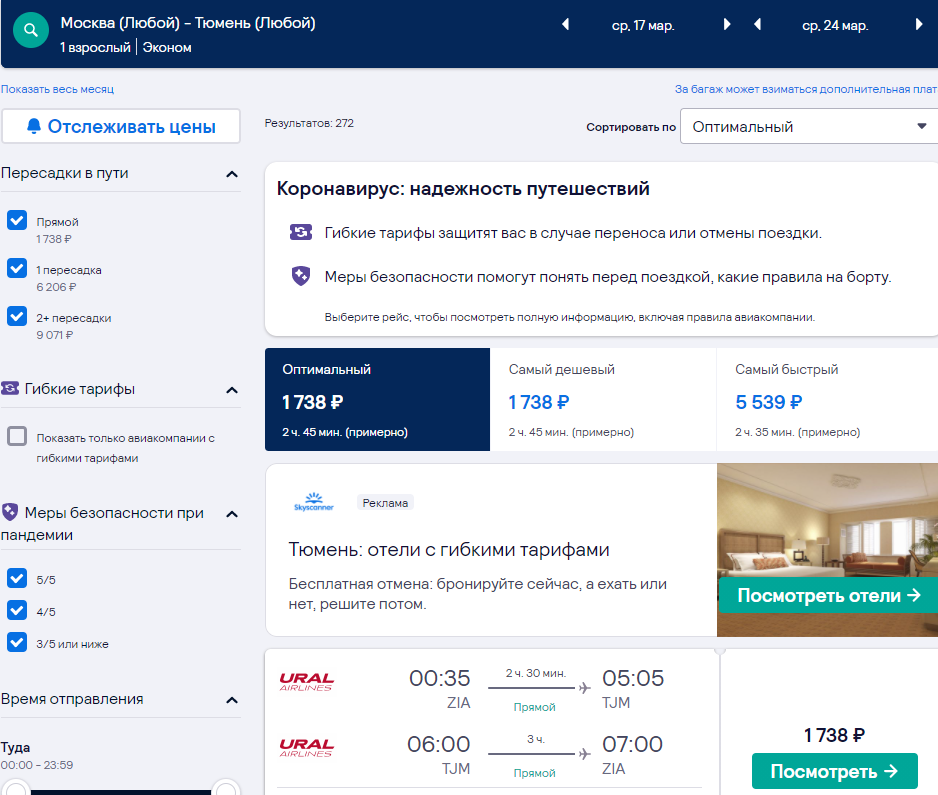
Task: Collapse Меры безопасности при пандемии section
Action: pyautogui.click(x=232, y=514)
